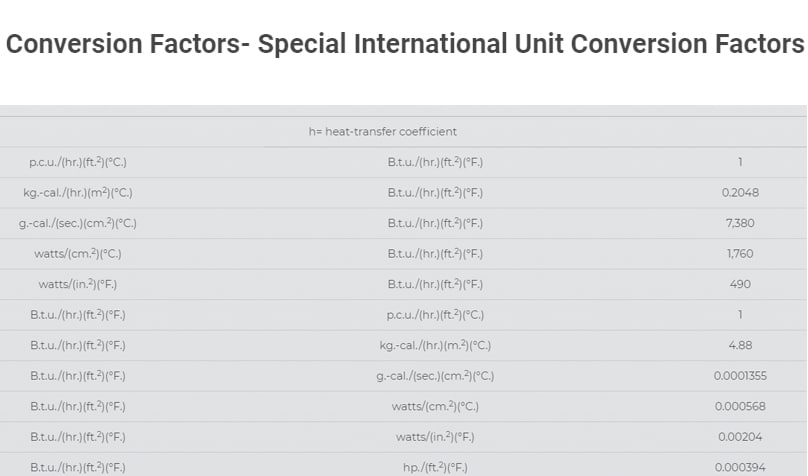Click the Conversion Factors page title heading
The image size is (808, 476).
pyautogui.click(x=404, y=45)
